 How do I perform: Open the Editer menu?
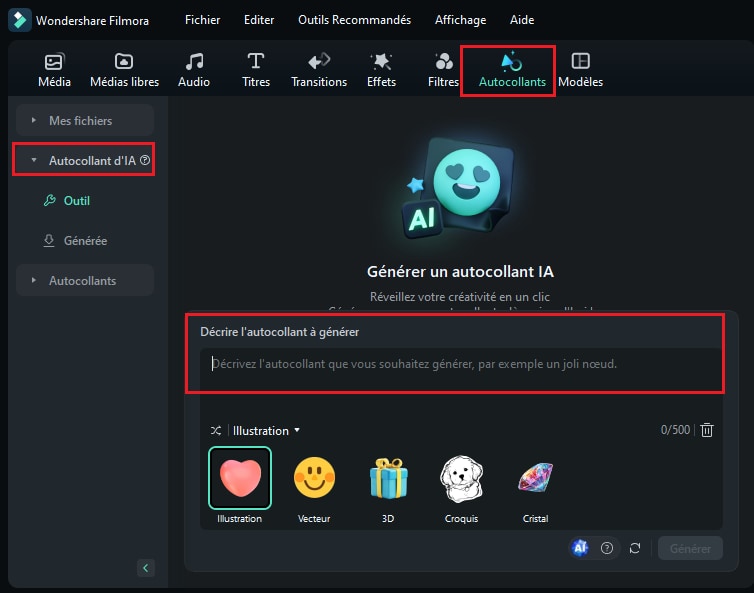[259, 20]
